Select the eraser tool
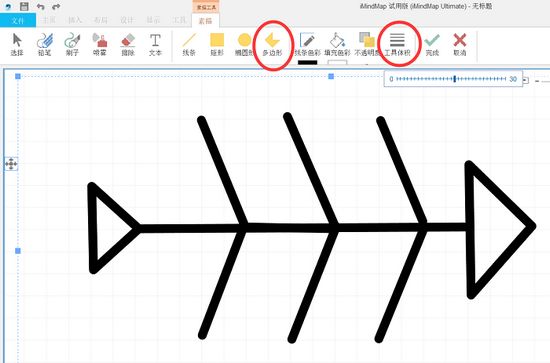This screenshot has width=550, height=363. click(128, 44)
